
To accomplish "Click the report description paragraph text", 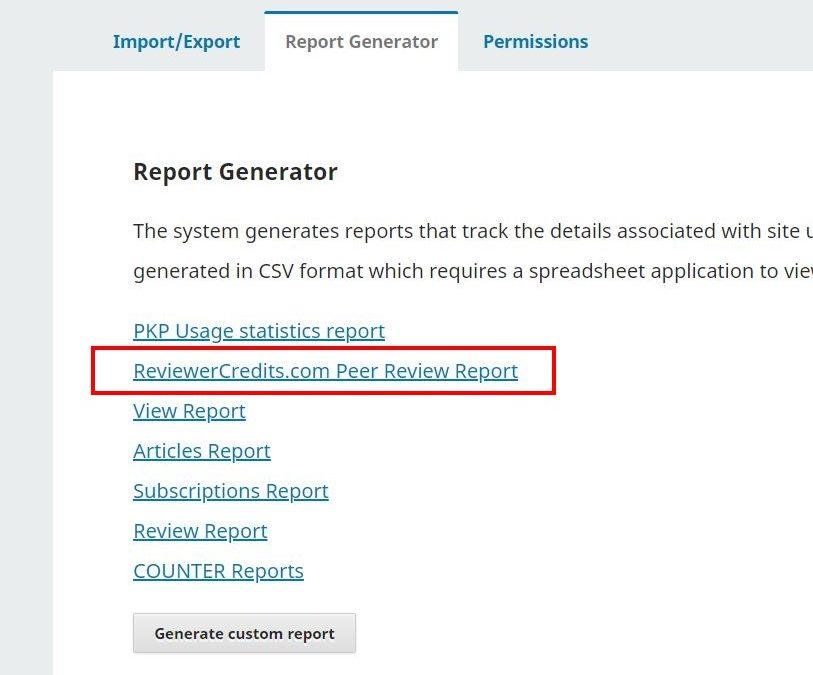I will tap(470, 251).
